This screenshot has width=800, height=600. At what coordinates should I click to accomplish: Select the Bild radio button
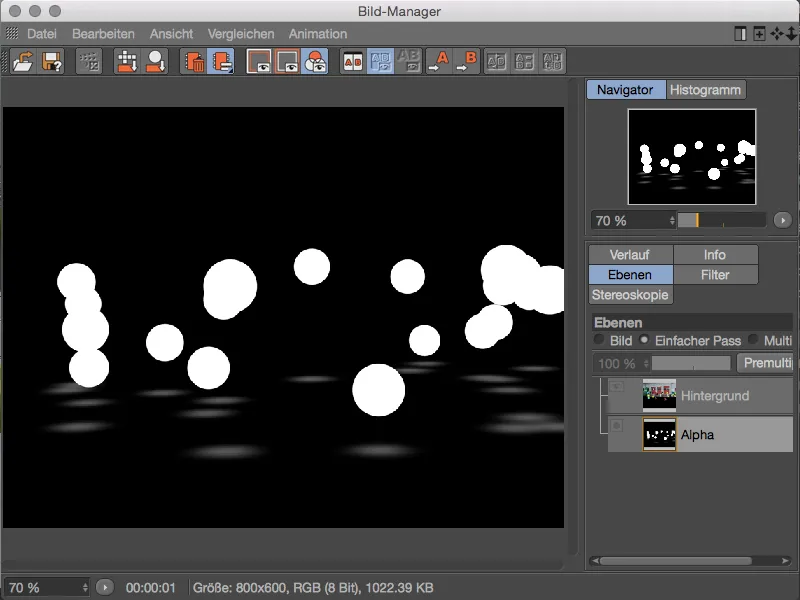[598, 339]
